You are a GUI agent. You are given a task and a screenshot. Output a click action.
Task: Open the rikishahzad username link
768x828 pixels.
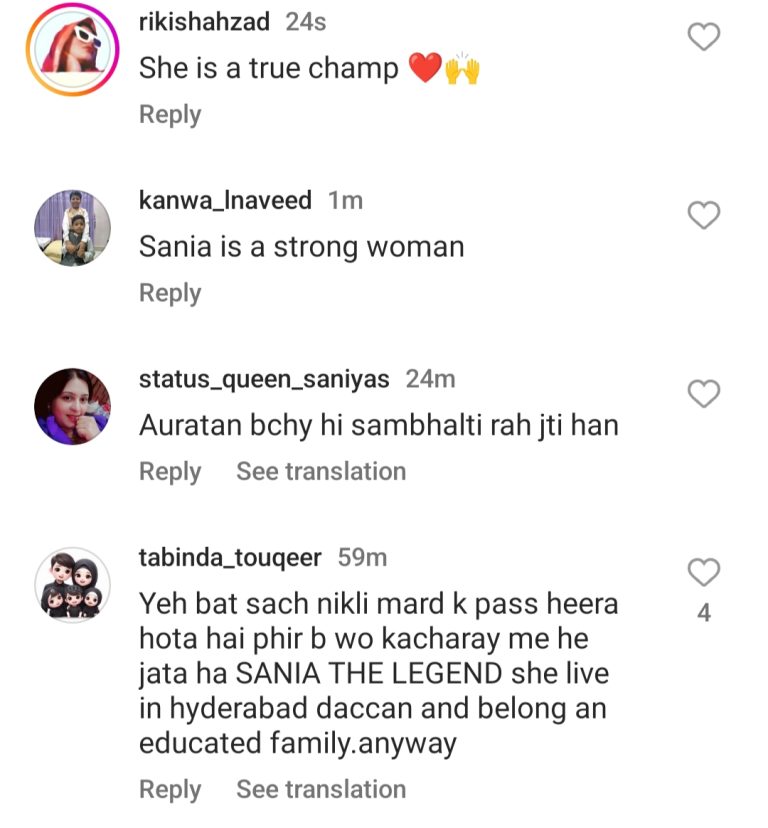204,22
